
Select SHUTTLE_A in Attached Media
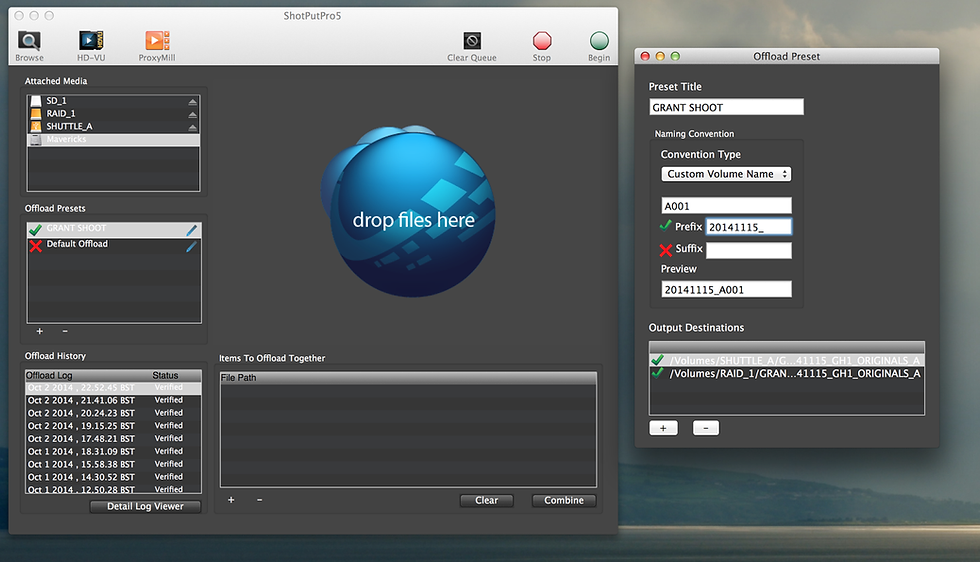113,126
